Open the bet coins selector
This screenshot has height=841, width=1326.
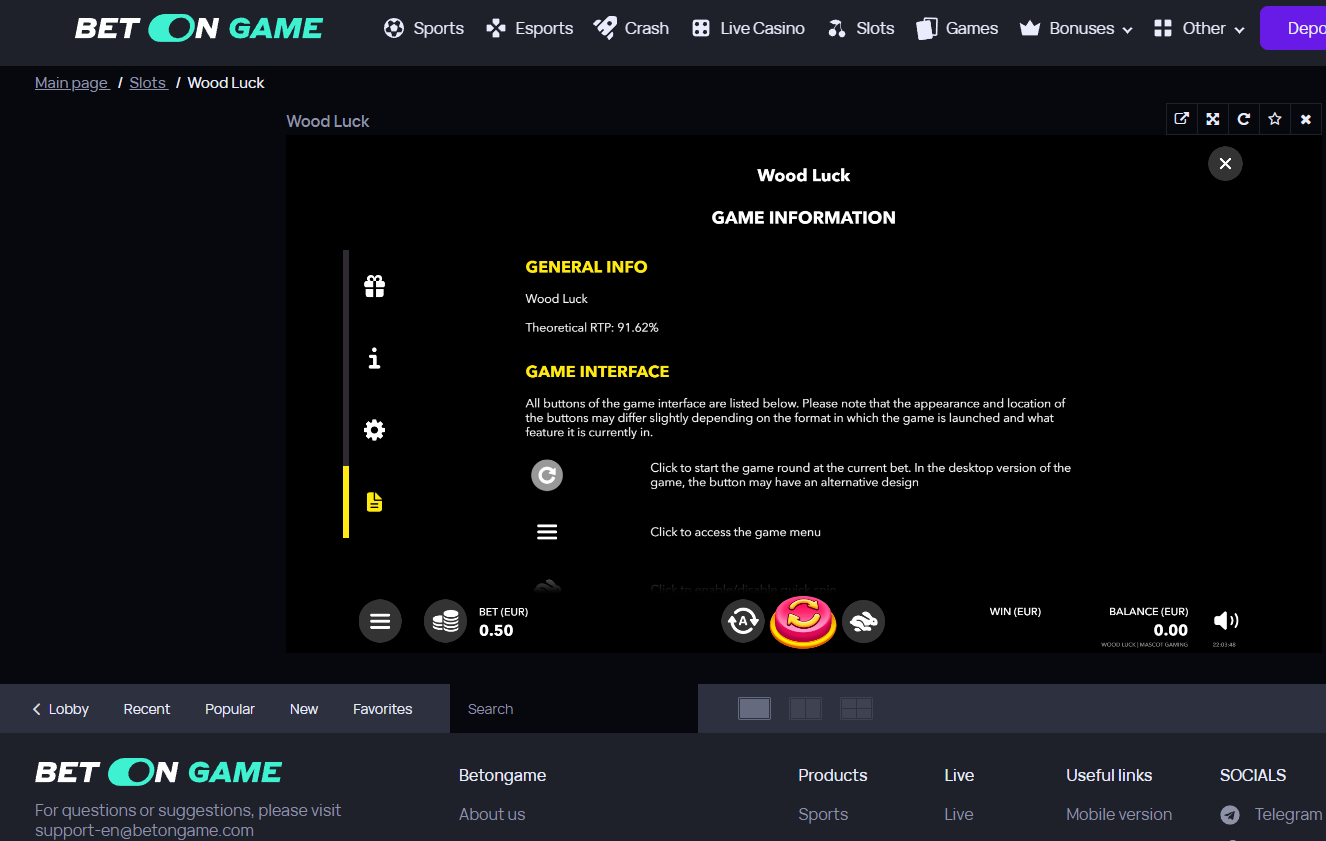(445, 621)
